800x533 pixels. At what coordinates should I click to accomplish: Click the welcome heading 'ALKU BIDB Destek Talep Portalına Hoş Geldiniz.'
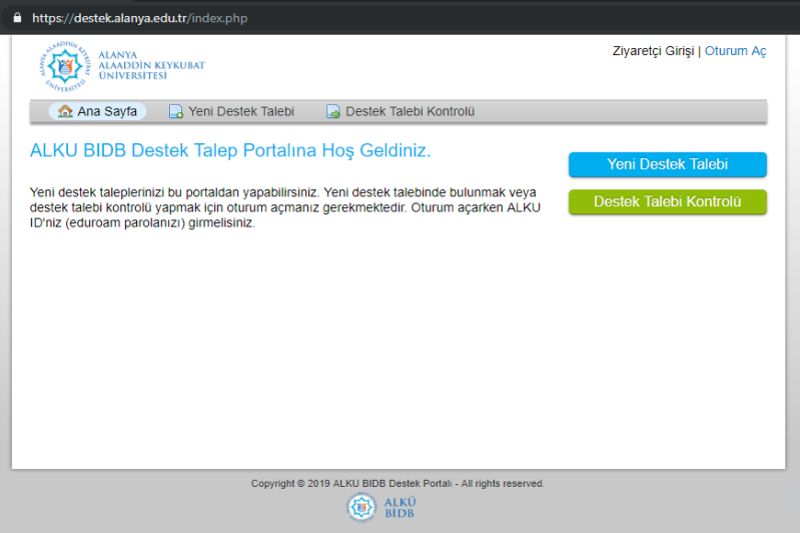pos(230,150)
